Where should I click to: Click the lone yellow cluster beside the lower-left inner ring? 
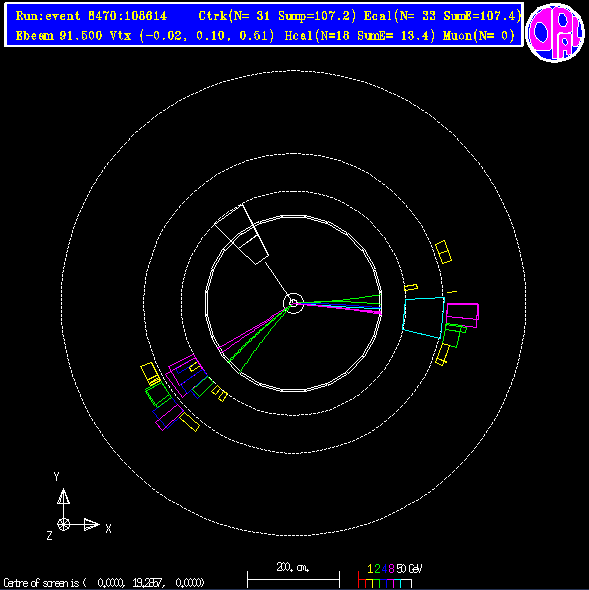219,393
